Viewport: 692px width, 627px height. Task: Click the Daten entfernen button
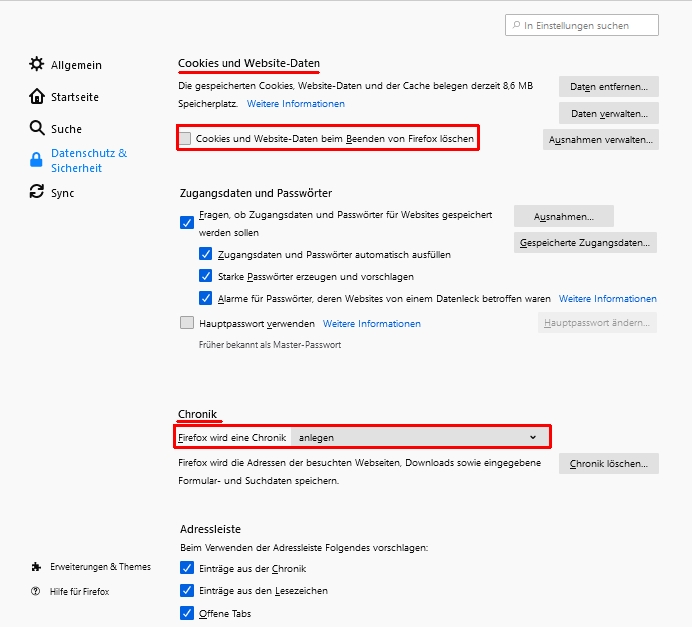click(x=608, y=86)
